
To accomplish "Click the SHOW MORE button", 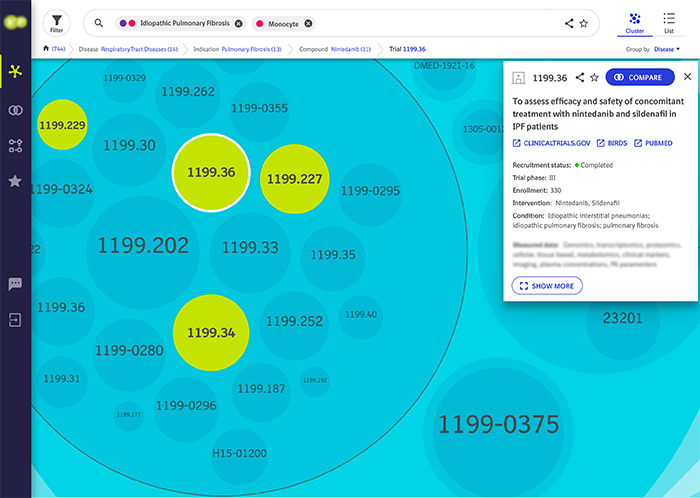I will [x=547, y=286].
